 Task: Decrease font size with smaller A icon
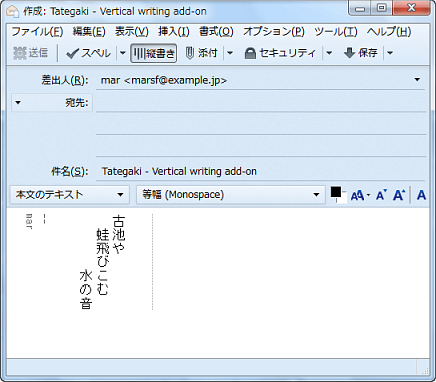click(381, 195)
